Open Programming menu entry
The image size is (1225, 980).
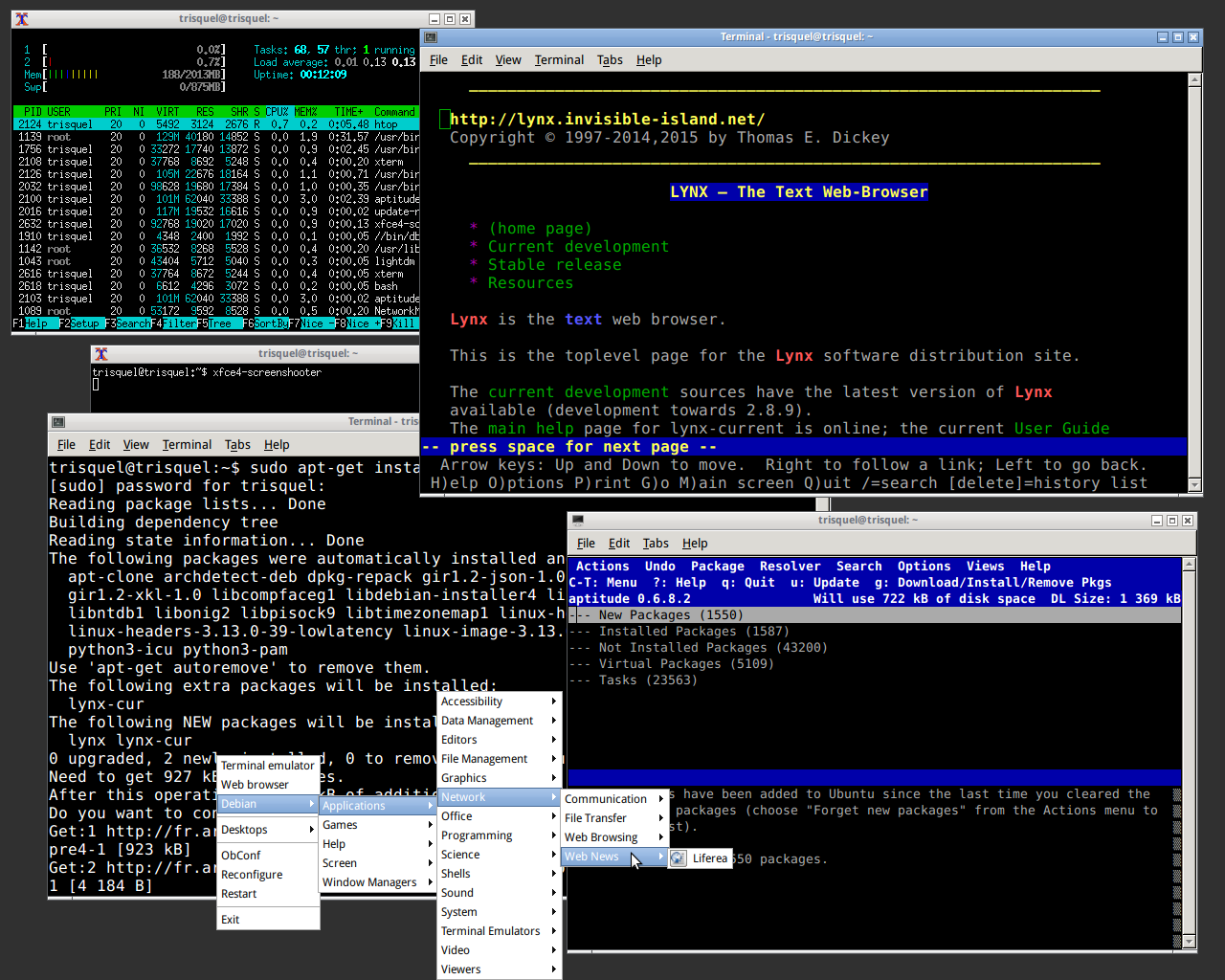point(500,835)
